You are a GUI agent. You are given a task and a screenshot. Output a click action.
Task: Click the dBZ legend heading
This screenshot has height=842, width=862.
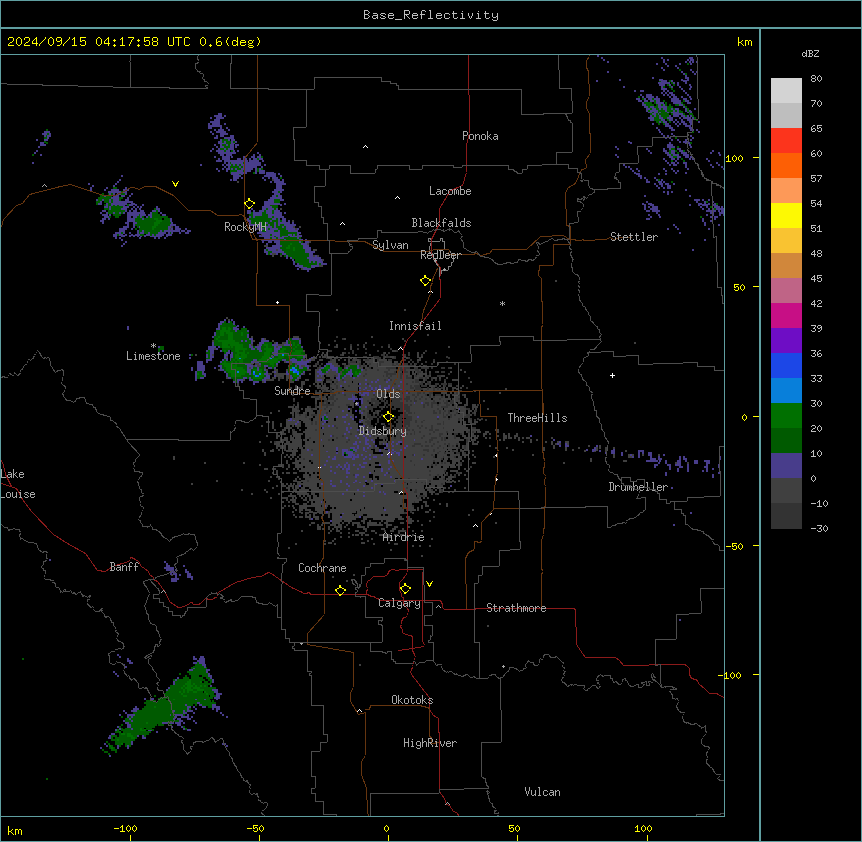(x=810, y=54)
